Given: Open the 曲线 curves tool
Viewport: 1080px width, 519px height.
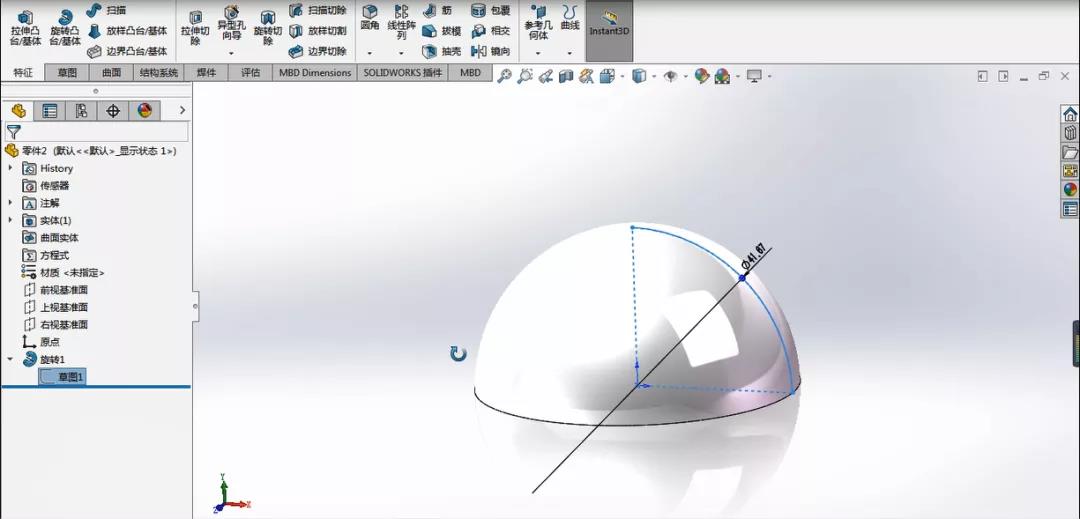Looking at the screenshot, I should pos(570,19).
